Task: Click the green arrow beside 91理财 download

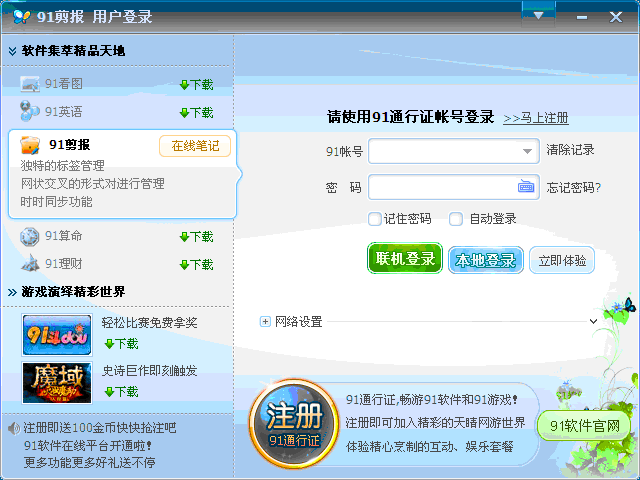Action: pyautogui.click(x=184, y=265)
